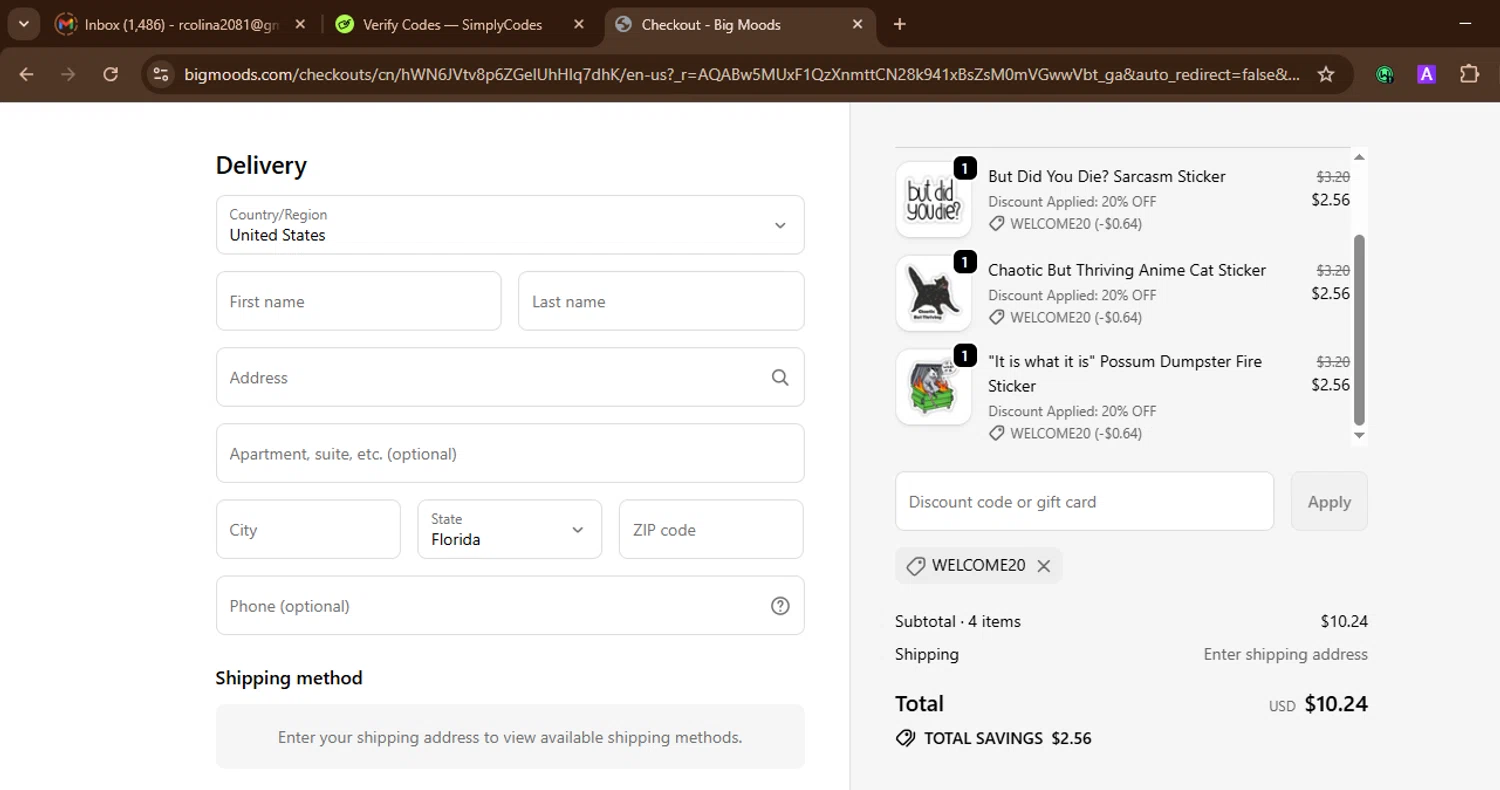Click the Apartment, suite, etc. field
Image resolution: width=1500 pixels, height=790 pixels.
(x=510, y=453)
